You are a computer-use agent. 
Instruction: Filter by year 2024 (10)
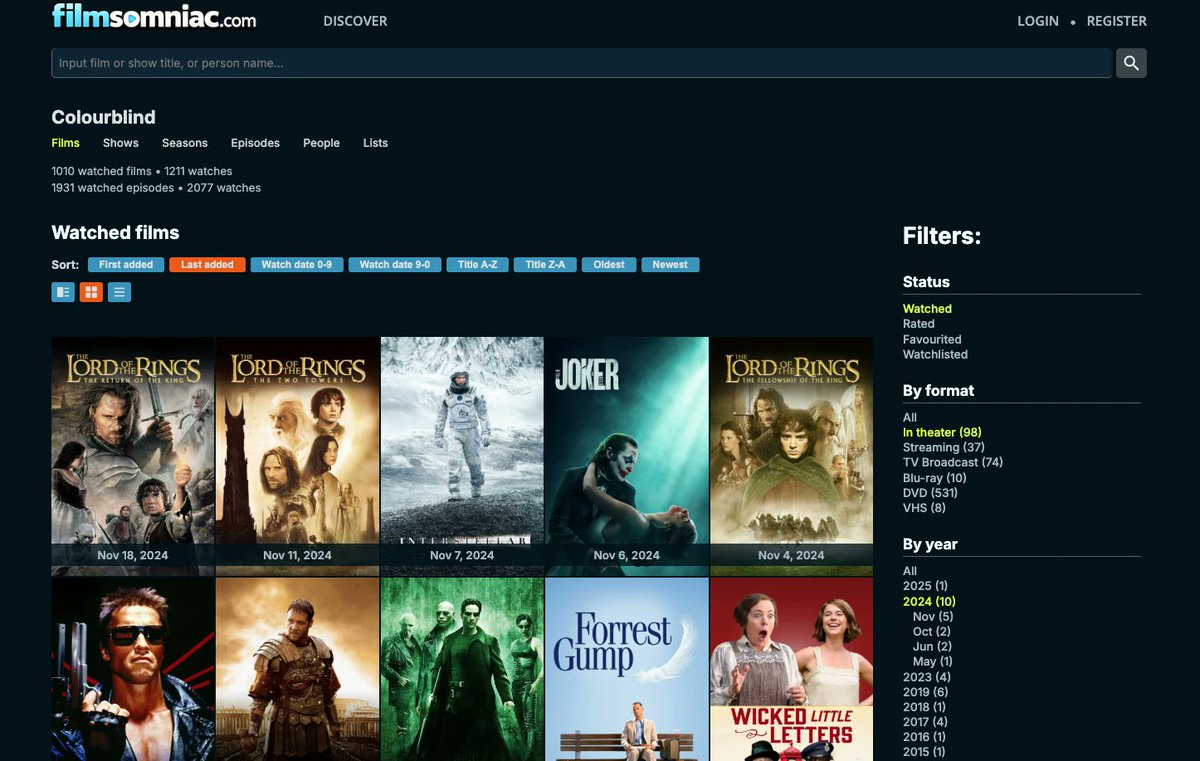click(x=929, y=602)
